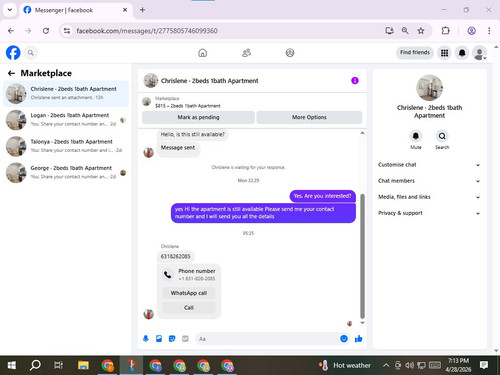Go to the Home feed icon
The height and width of the screenshot is (375, 500).
(202, 53)
